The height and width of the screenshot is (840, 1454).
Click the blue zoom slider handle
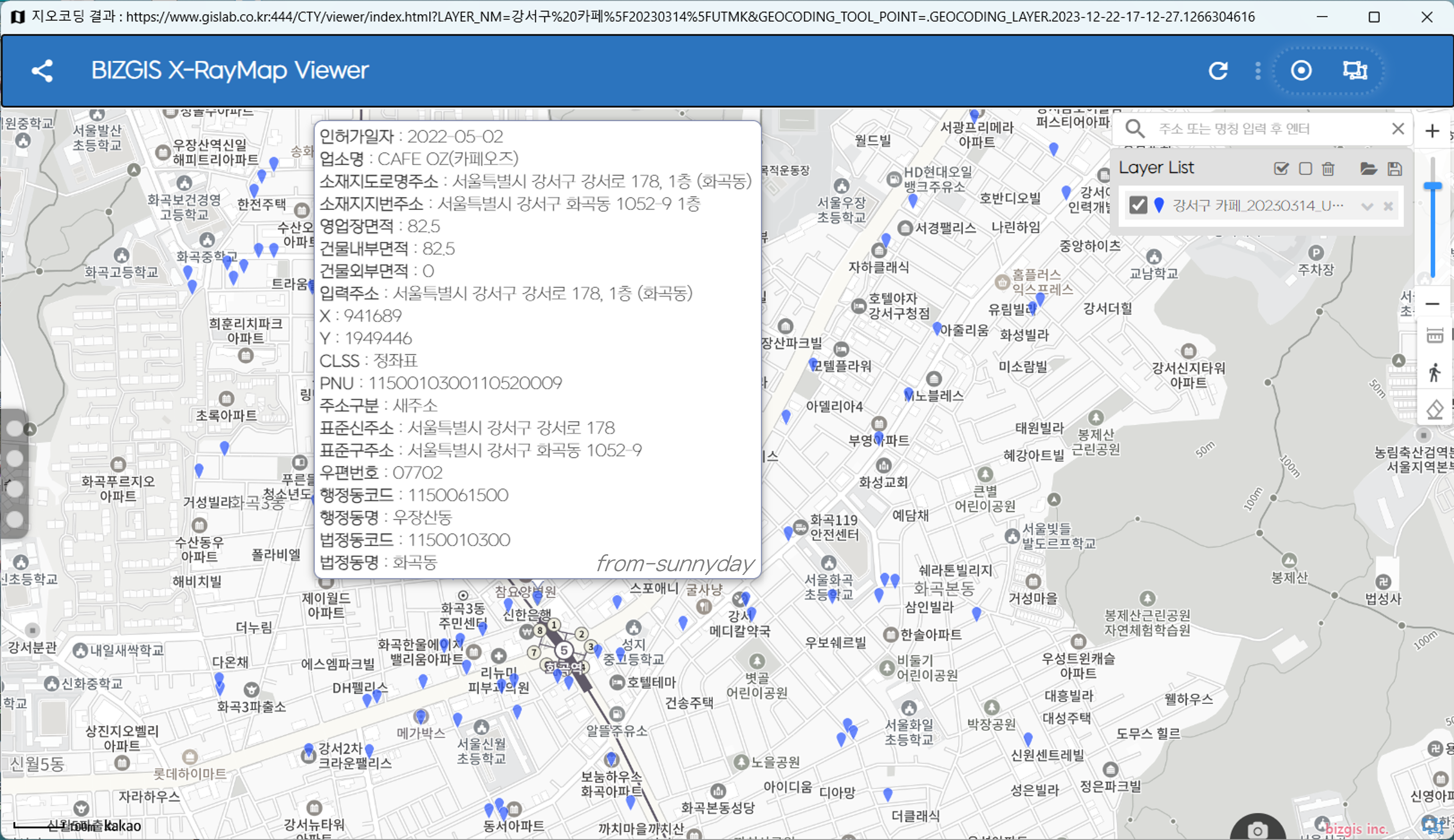(1433, 186)
